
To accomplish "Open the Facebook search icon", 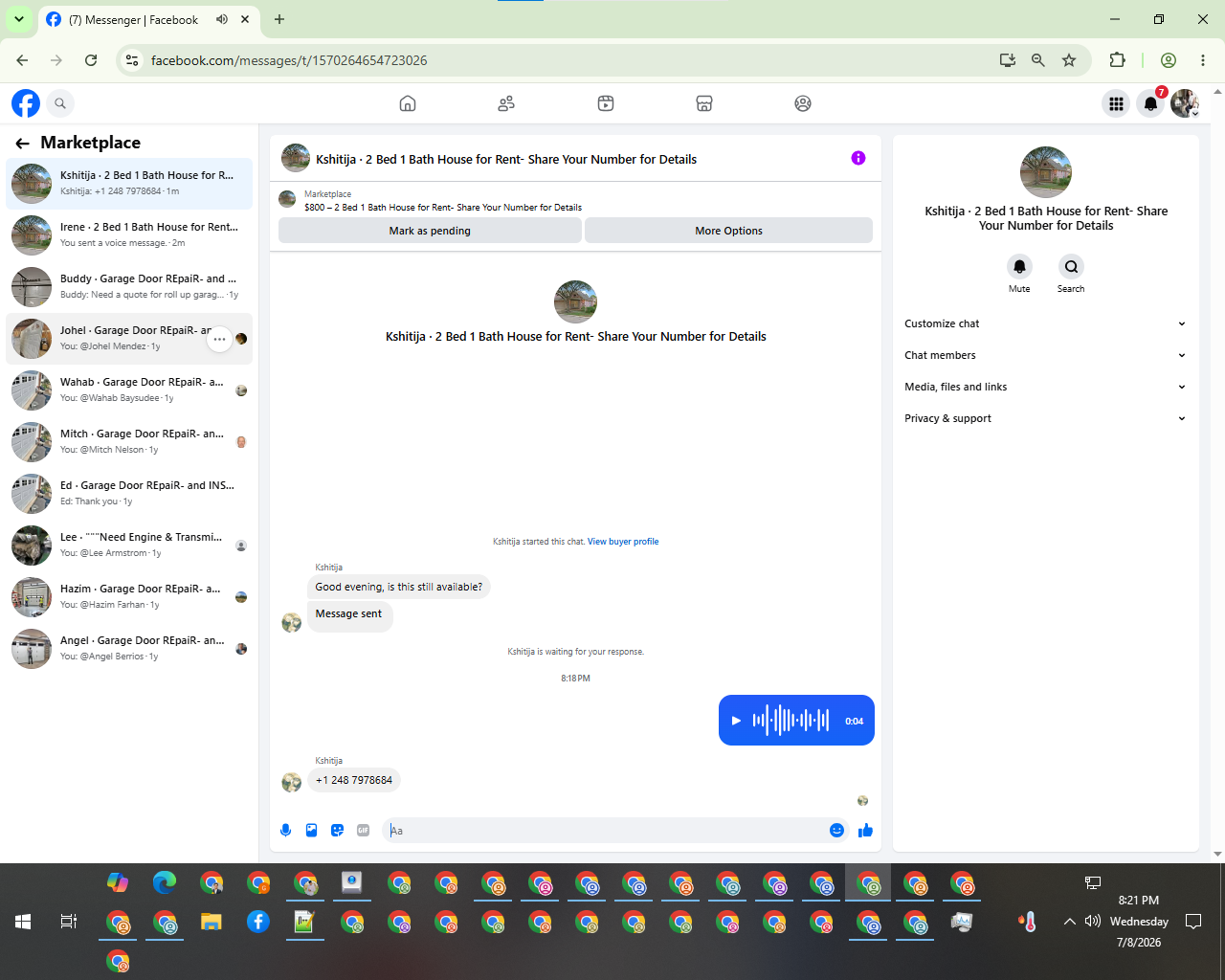I will (x=60, y=103).
